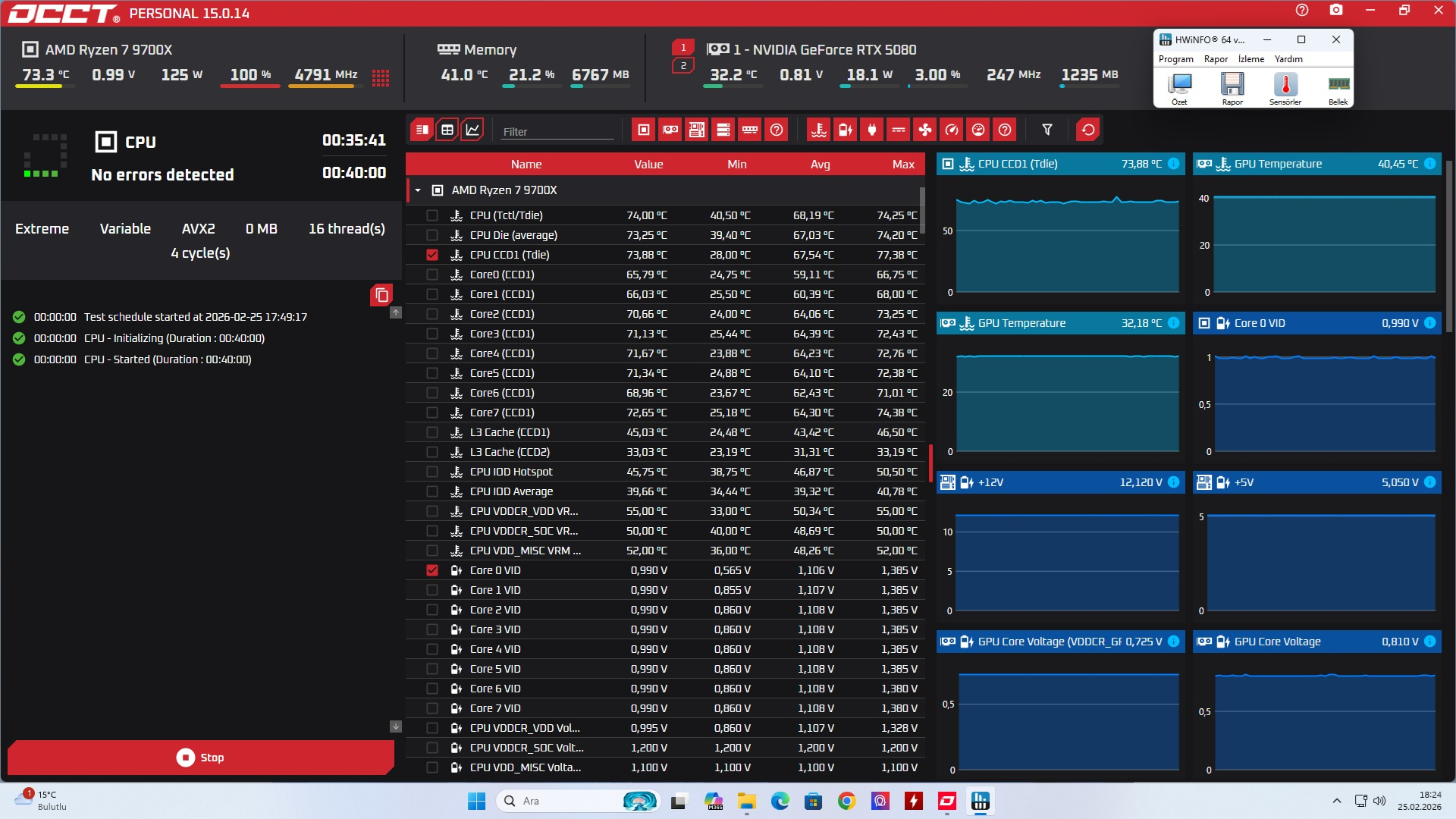Viewport: 1456px width, 819px height.
Task: Toggle the storage sensor filter icon
Action: (723, 130)
